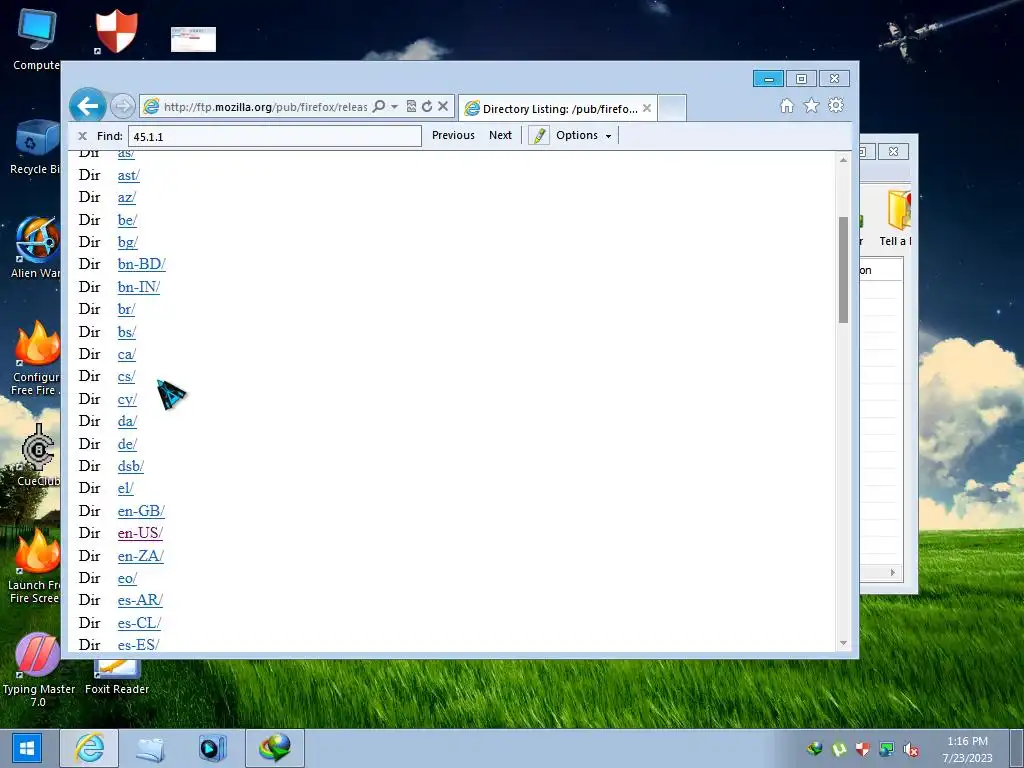Screen dimensions: 1024x768
Task: Open the address bar autocomplete dropdown arrow
Action: (394, 106)
